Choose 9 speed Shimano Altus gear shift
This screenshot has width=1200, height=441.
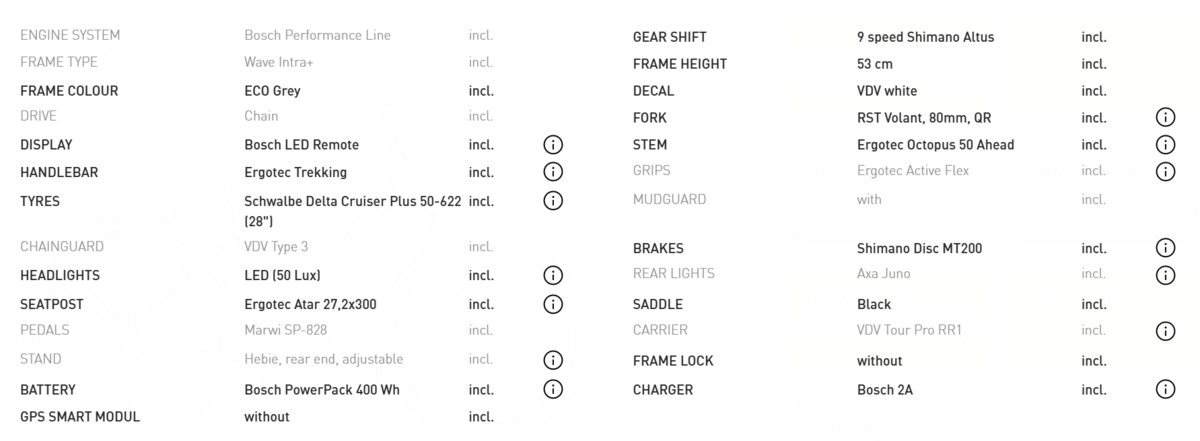click(925, 38)
